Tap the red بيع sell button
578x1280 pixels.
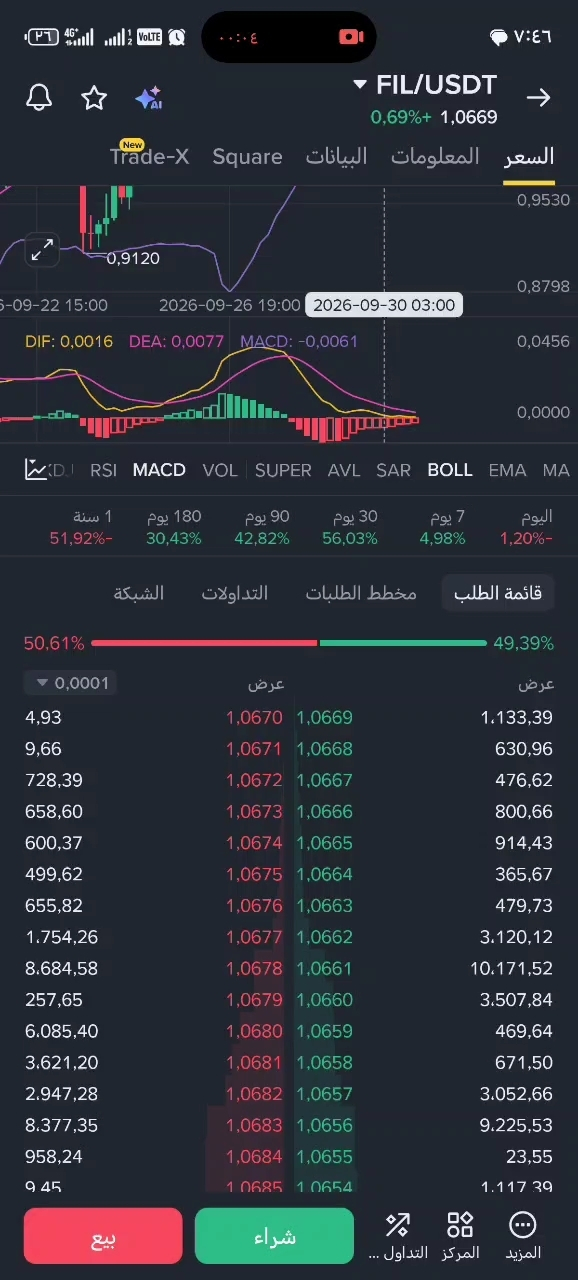click(103, 1236)
